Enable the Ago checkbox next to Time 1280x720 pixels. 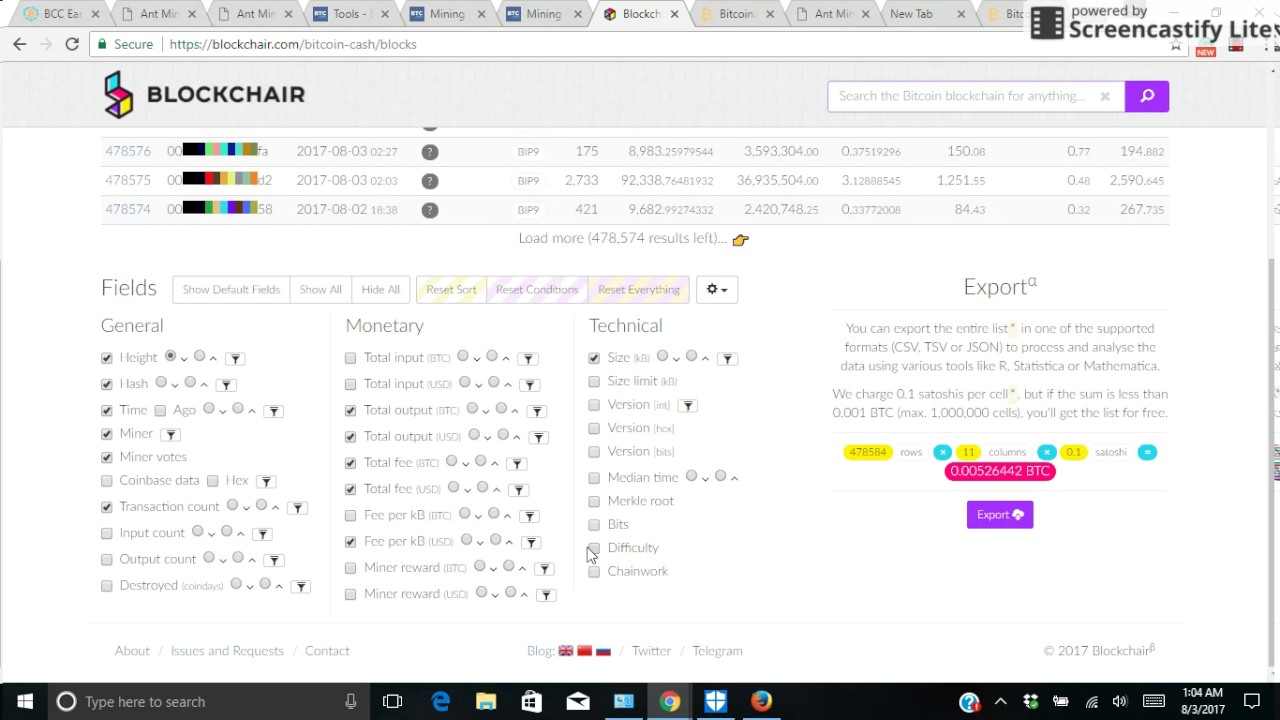point(160,411)
